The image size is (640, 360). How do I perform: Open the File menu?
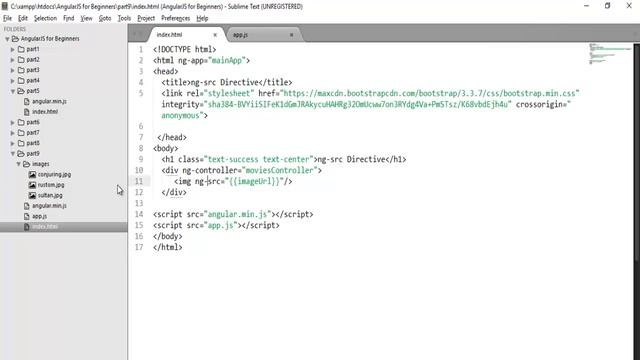coord(7,18)
